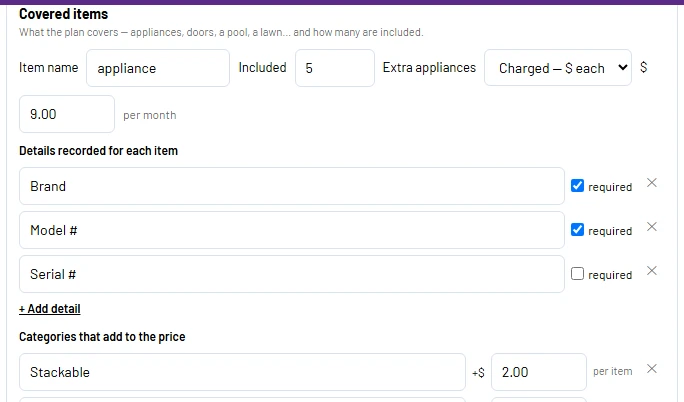Edit the Item name field
Screen dimensions: 684x402
pos(158,68)
